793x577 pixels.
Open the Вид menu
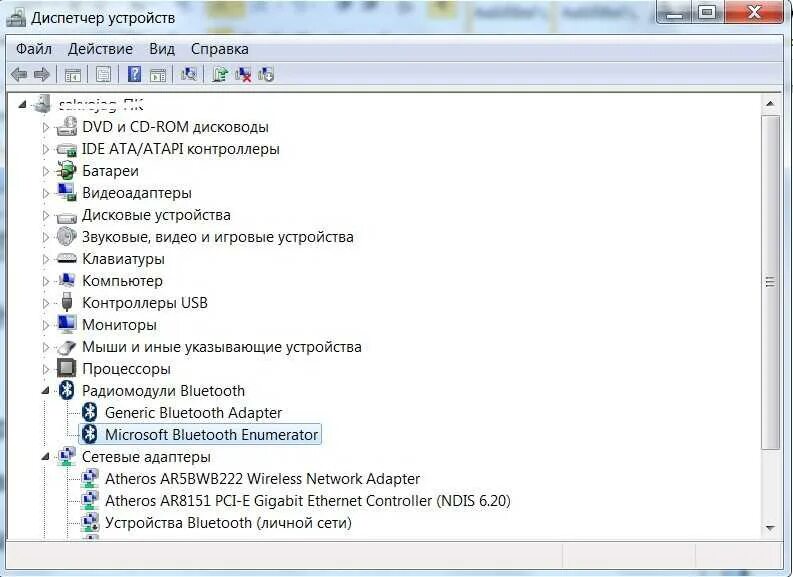(x=162, y=49)
